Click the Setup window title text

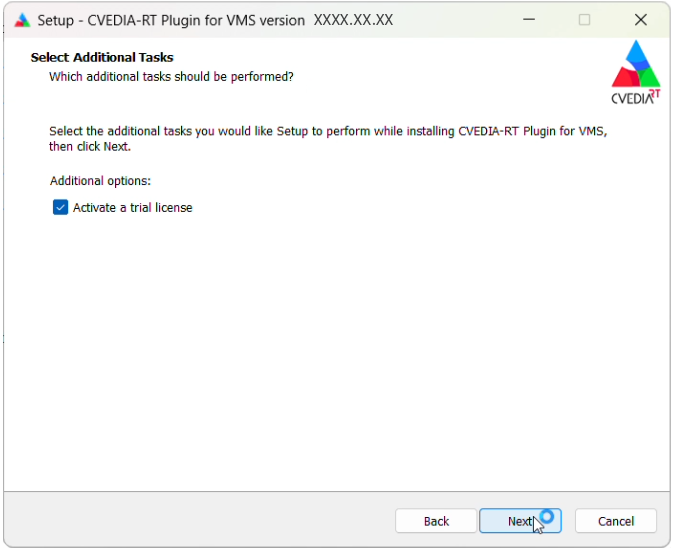215,20
